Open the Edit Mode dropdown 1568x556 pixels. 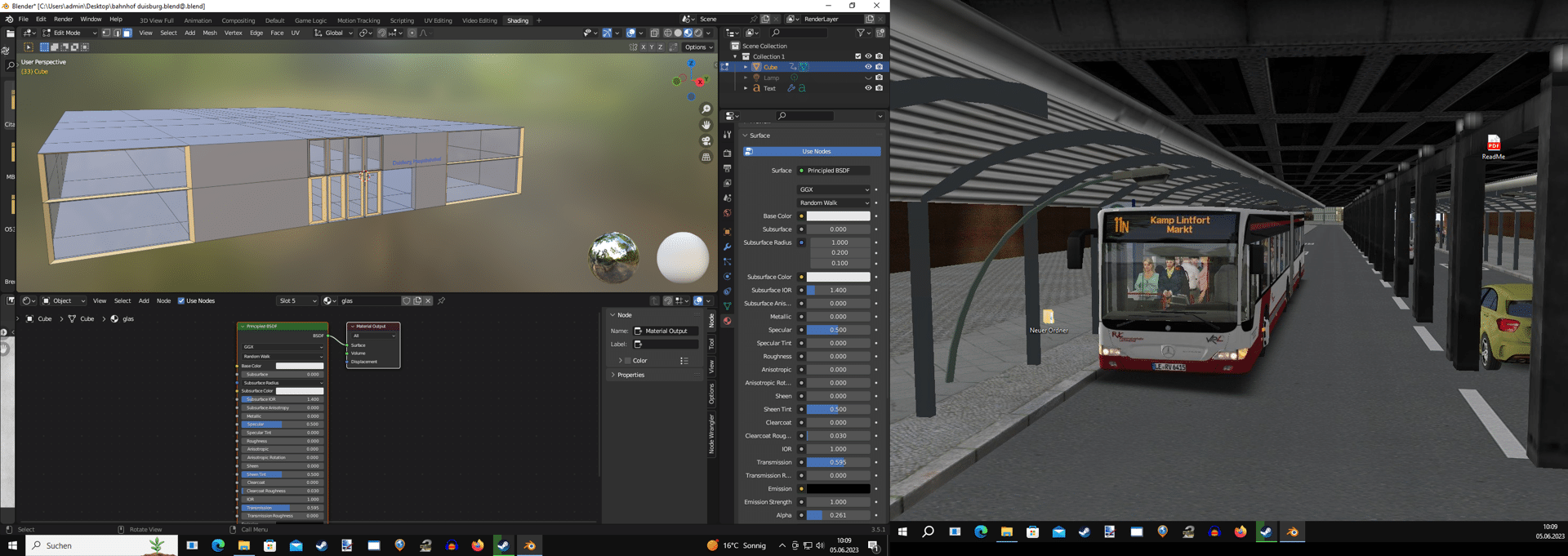tap(70, 33)
